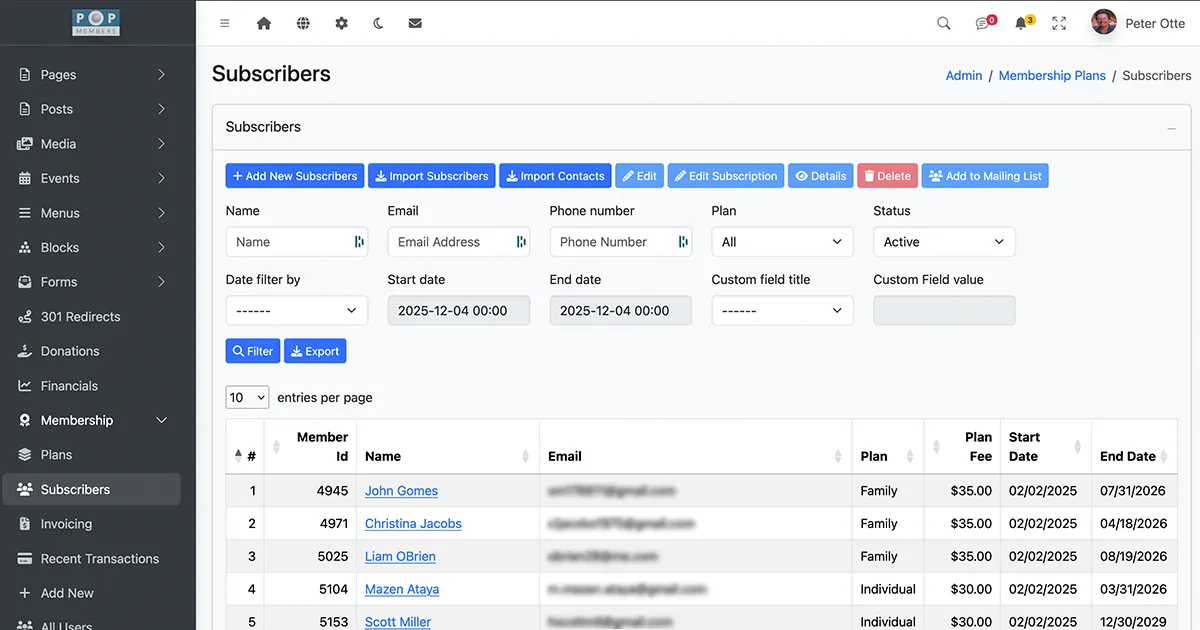Open Donations in sidebar
The width and height of the screenshot is (1200, 630).
pos(90,351)
